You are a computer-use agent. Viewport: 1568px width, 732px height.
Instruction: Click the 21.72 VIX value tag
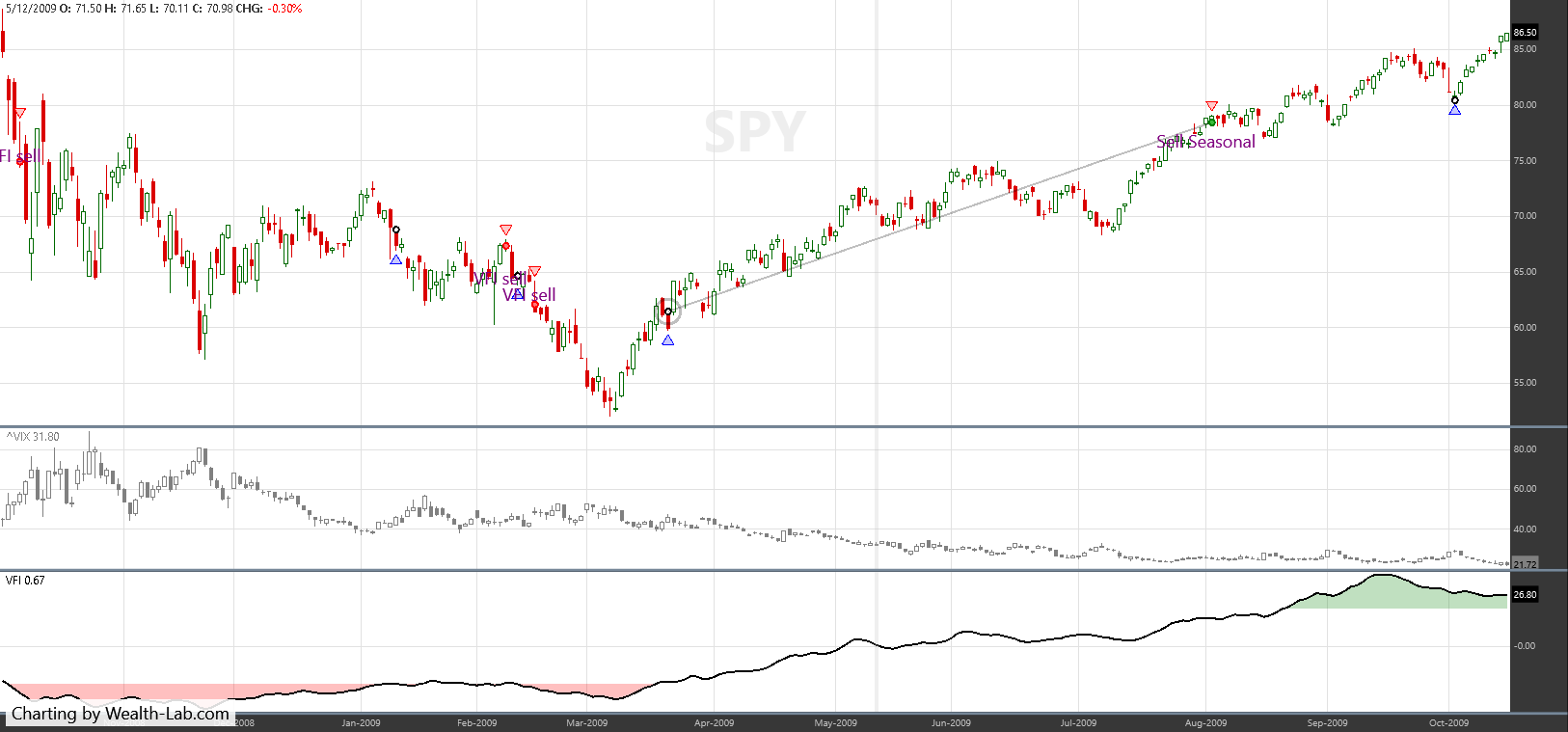(1525, 564)
